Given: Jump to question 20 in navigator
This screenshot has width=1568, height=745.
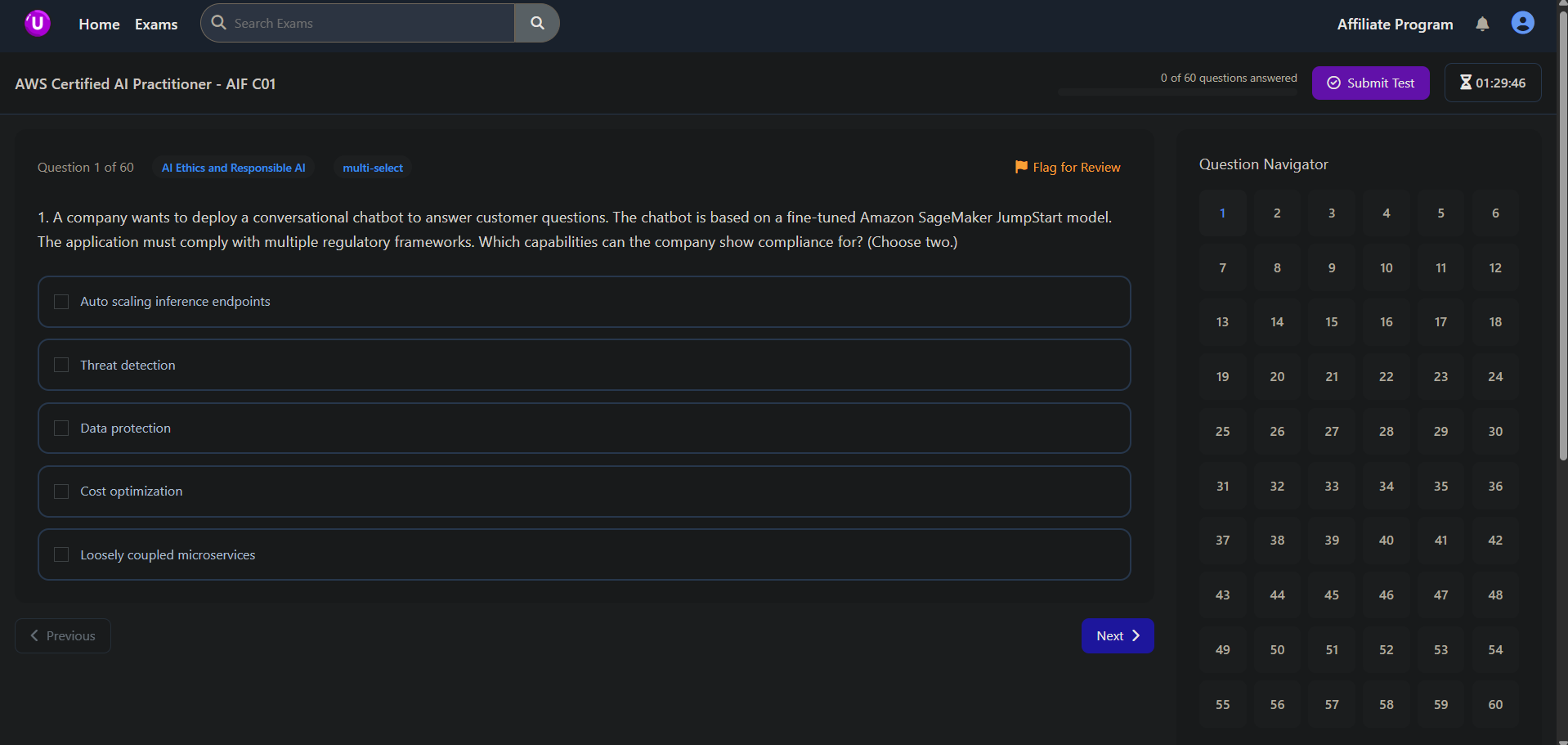Looking at the screenshot, I should pyautogui.click(x=1277, y=376).
